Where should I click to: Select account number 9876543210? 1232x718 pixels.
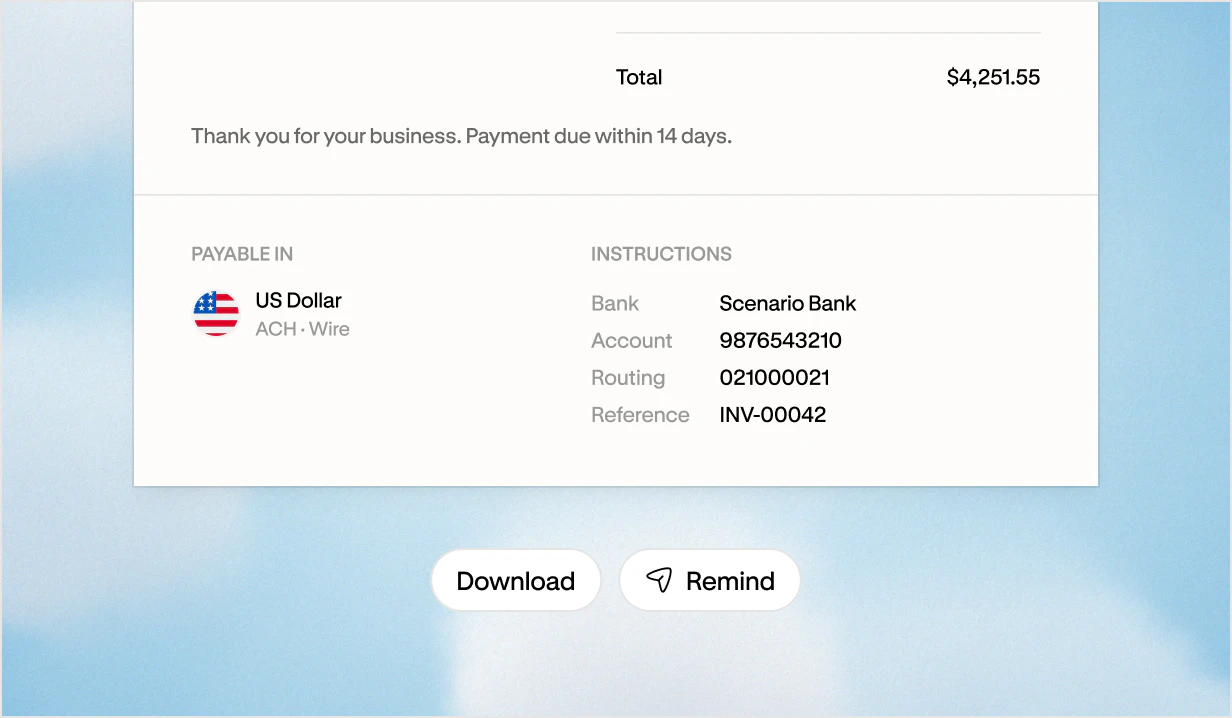780,341
